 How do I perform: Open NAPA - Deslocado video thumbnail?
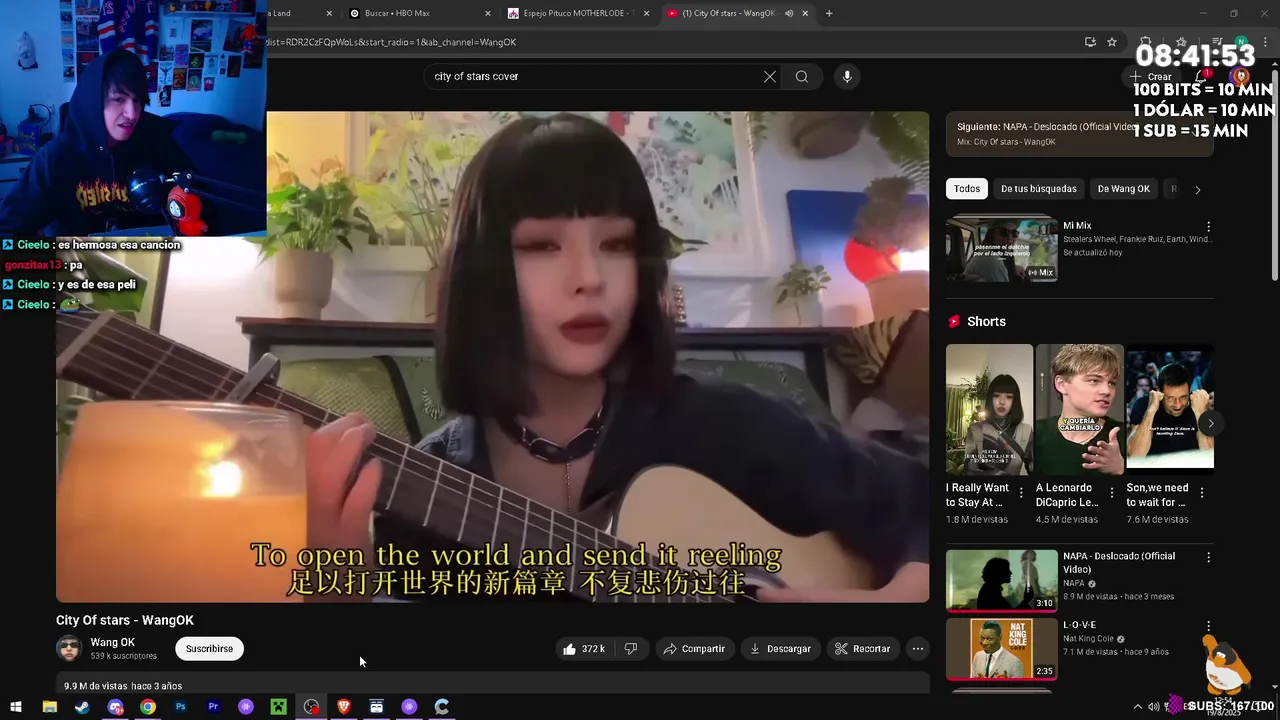point(1001,580)
